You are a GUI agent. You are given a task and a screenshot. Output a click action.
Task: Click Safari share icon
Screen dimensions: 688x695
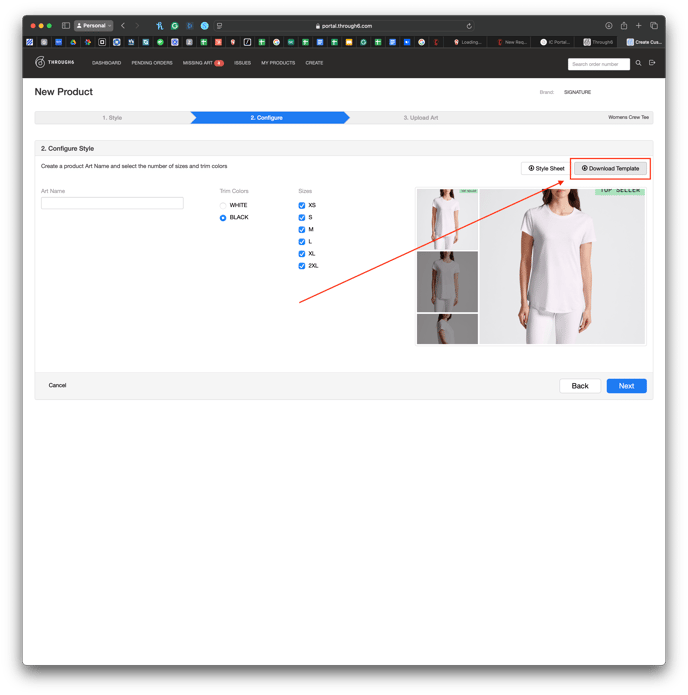pos(623,26)
